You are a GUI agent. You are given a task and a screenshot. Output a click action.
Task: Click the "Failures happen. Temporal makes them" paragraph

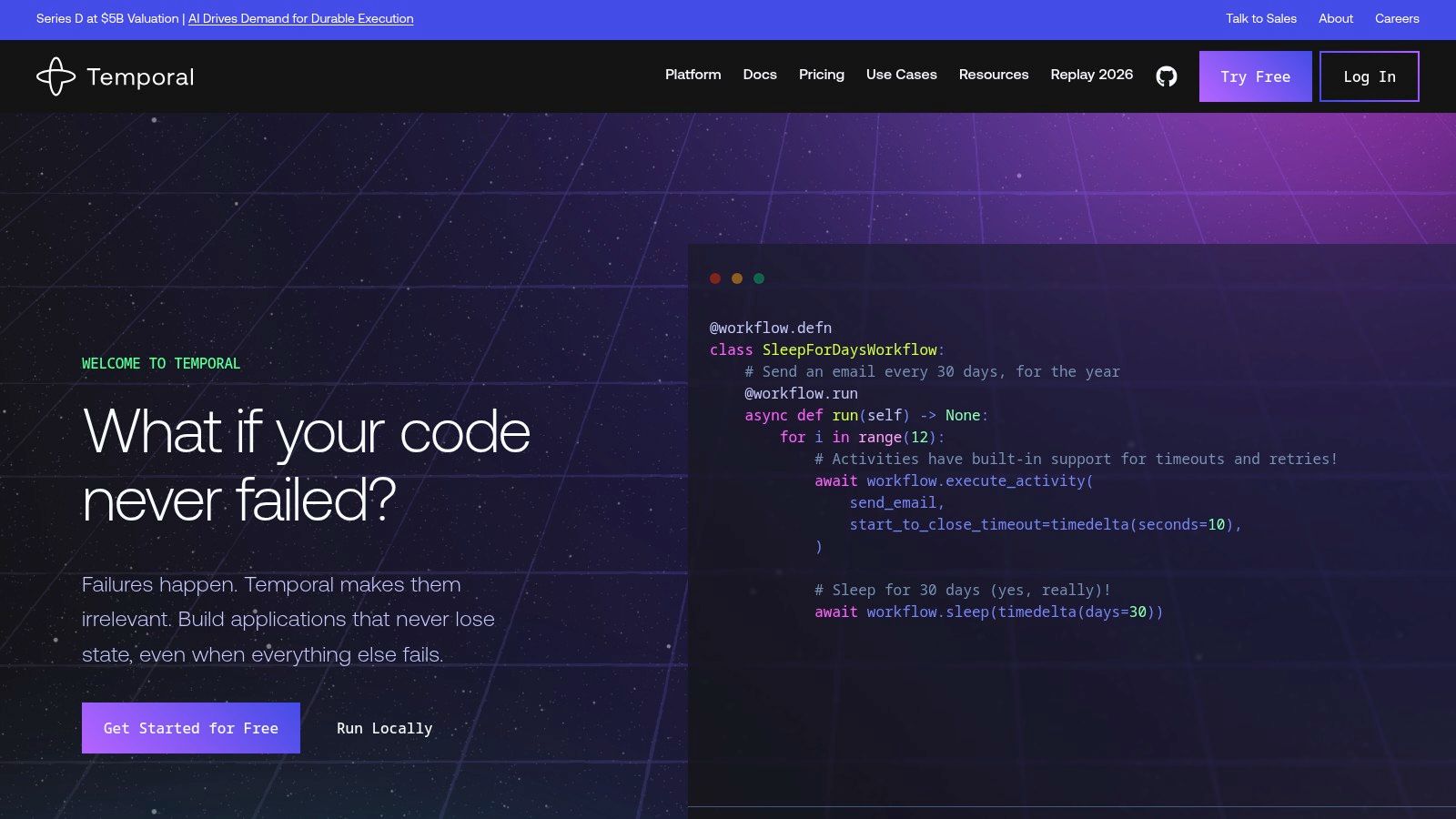[288, 619]
